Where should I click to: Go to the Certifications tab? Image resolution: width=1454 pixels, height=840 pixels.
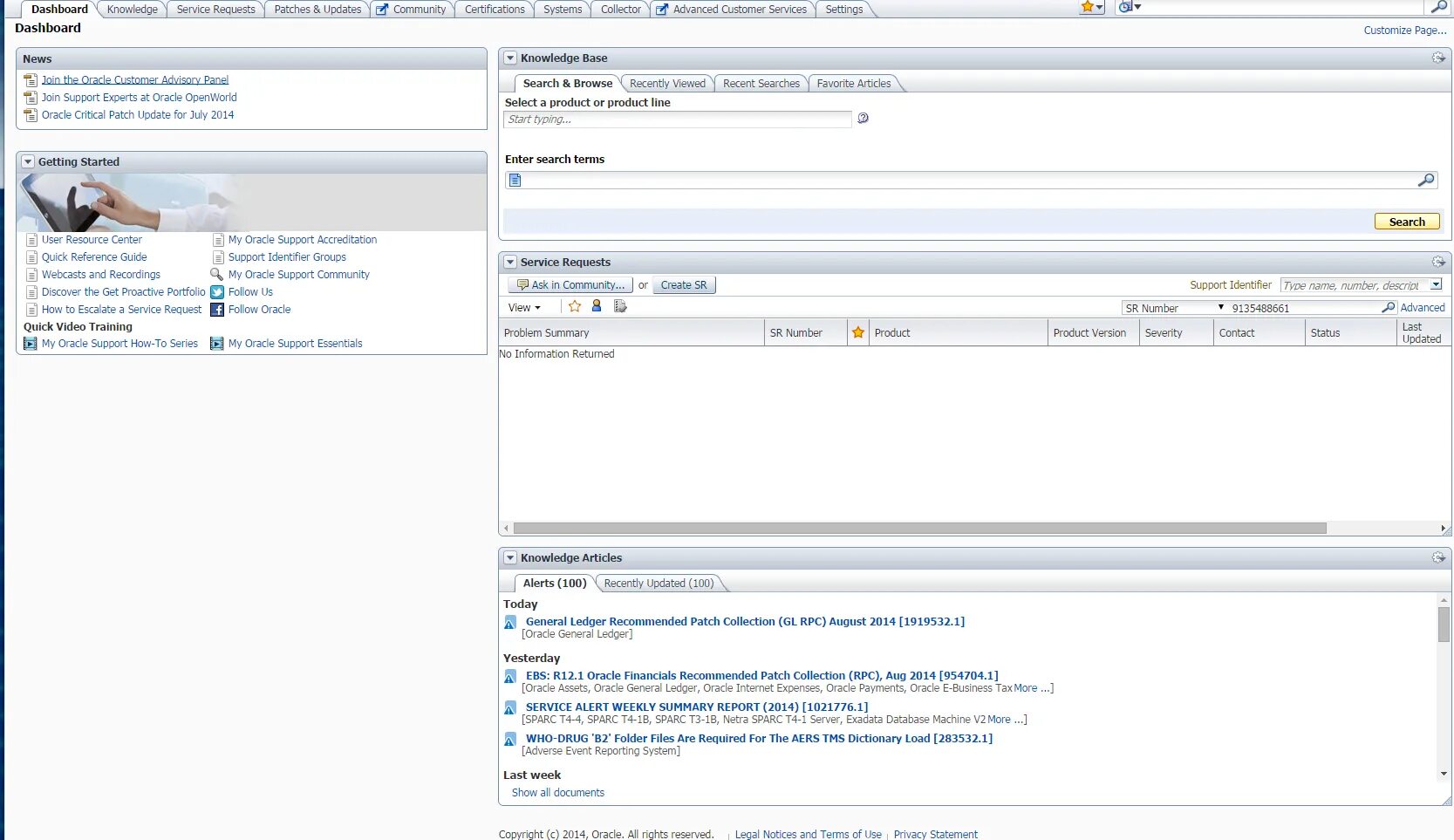click(495, 10)
